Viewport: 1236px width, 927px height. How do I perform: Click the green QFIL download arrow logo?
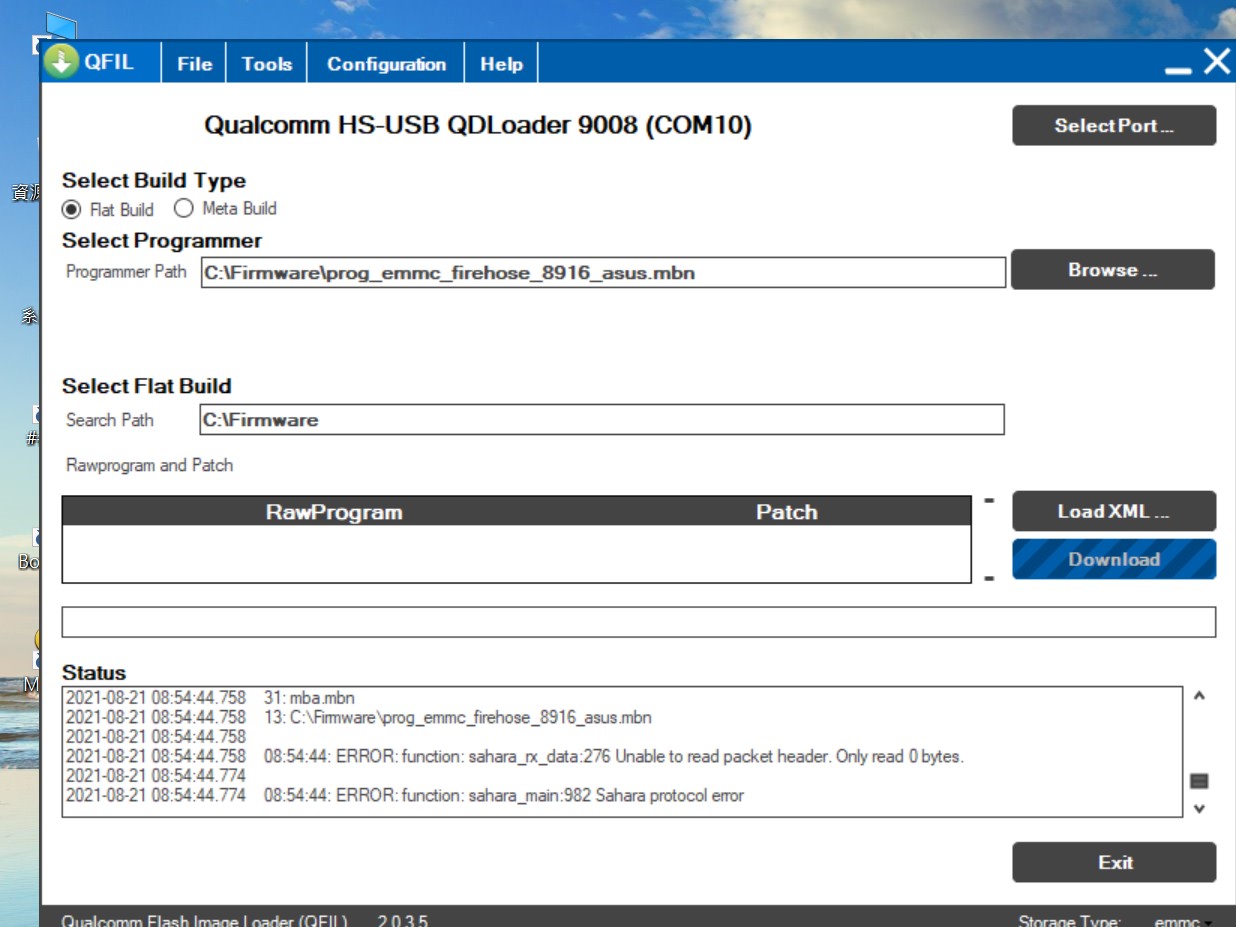pos(61,62)
